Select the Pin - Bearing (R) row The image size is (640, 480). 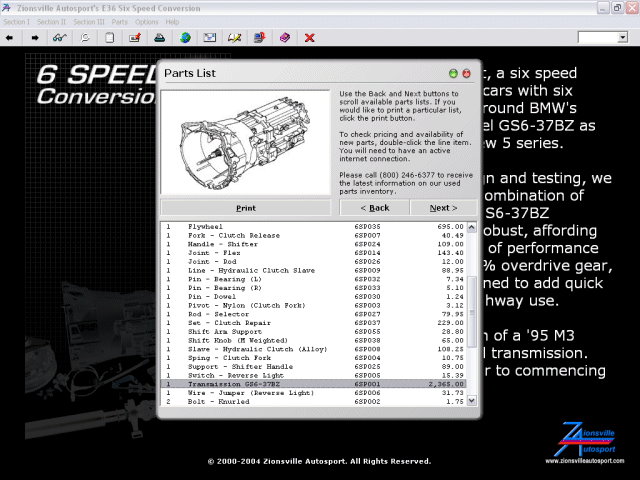313,288
